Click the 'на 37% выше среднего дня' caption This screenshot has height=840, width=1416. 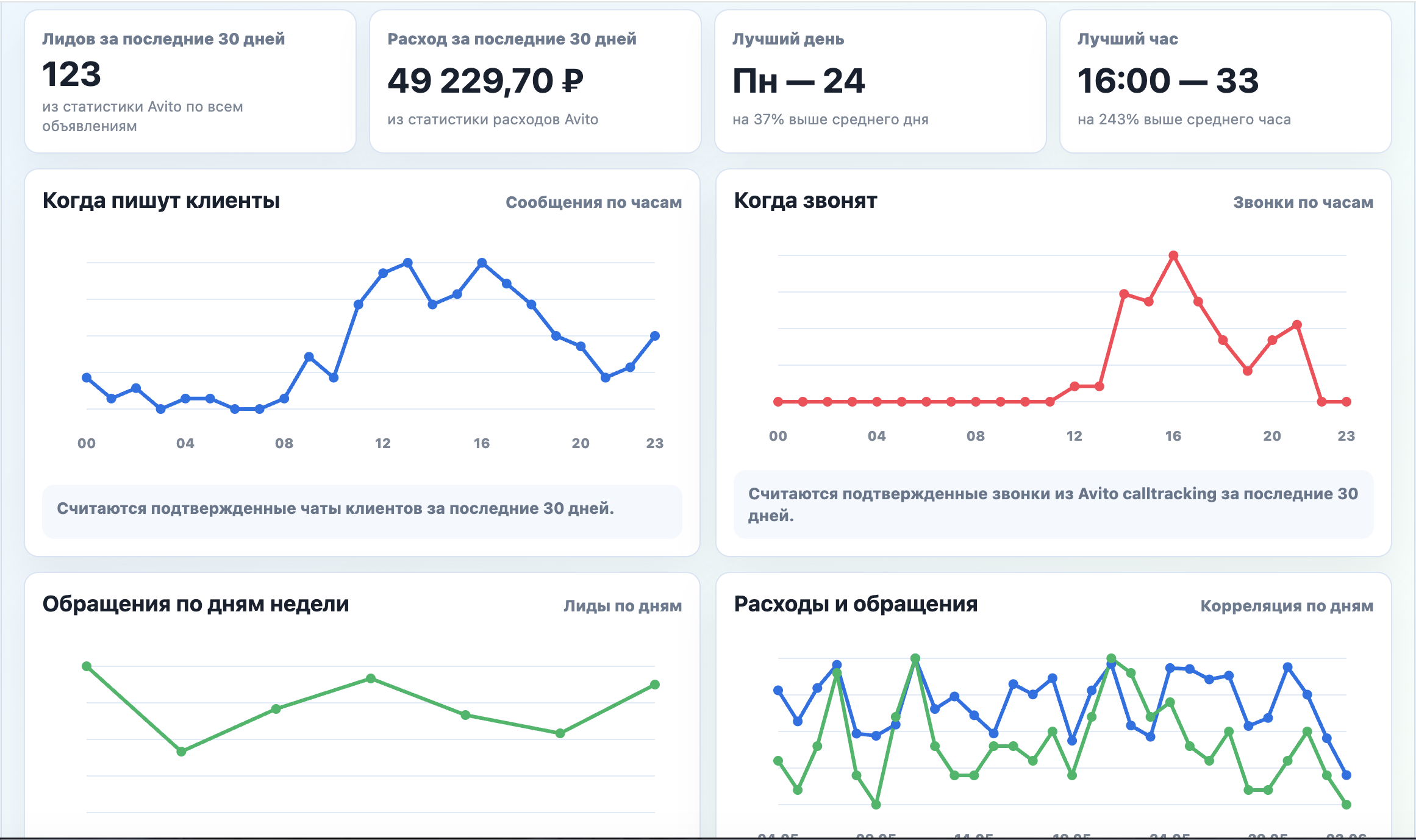pos(831,119)
